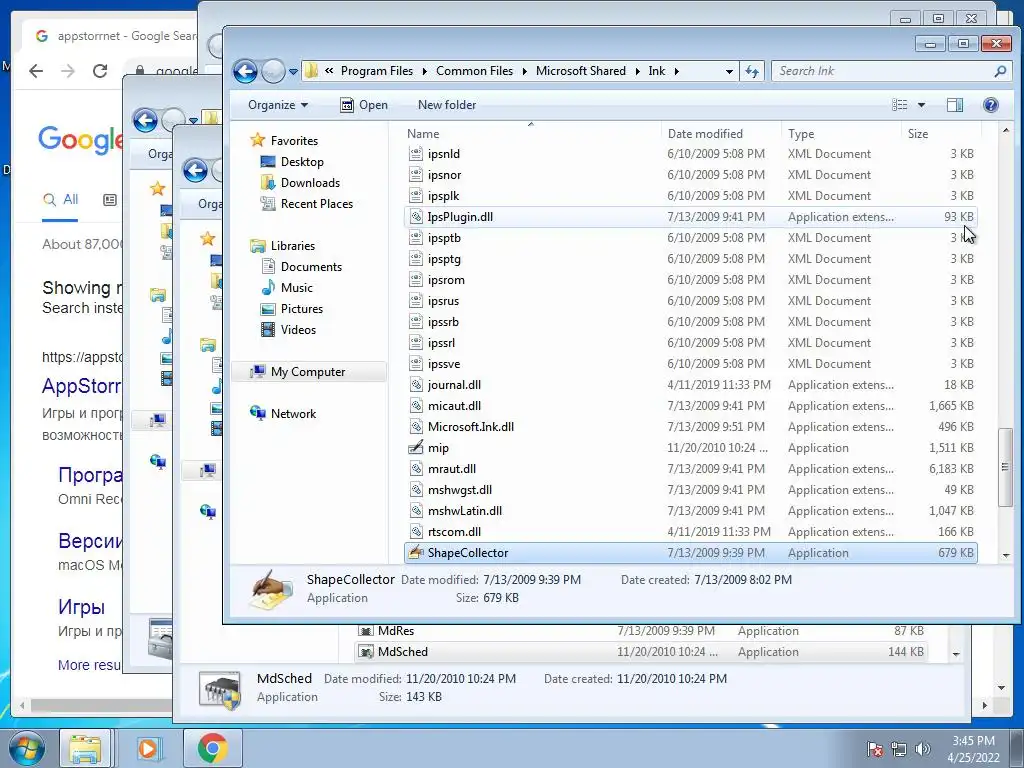The image size is (1024, 768).
Task: Select the micaut.dll file icon
Action: (416, 406)
